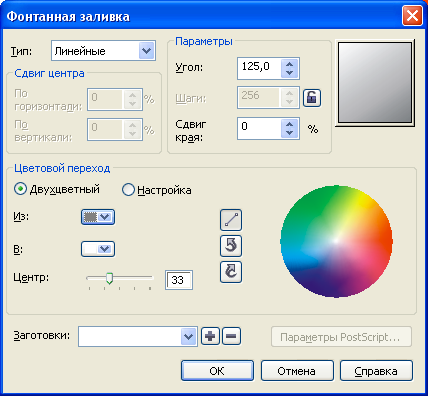Image resolution: width=428 pixels, height=396 pixels.
Task: Increase the Сдвиг края value
Action: 290,124
